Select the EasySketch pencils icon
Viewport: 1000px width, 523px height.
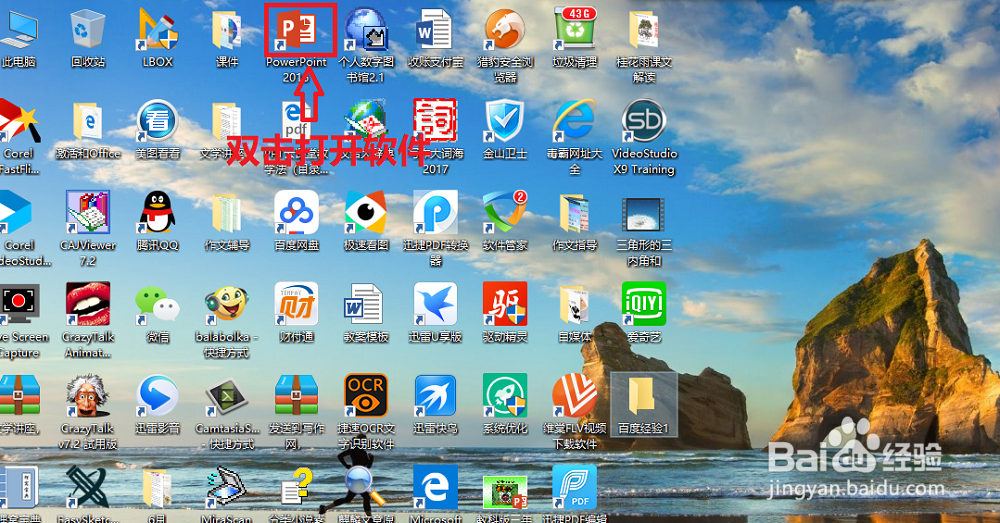[87, 487]
